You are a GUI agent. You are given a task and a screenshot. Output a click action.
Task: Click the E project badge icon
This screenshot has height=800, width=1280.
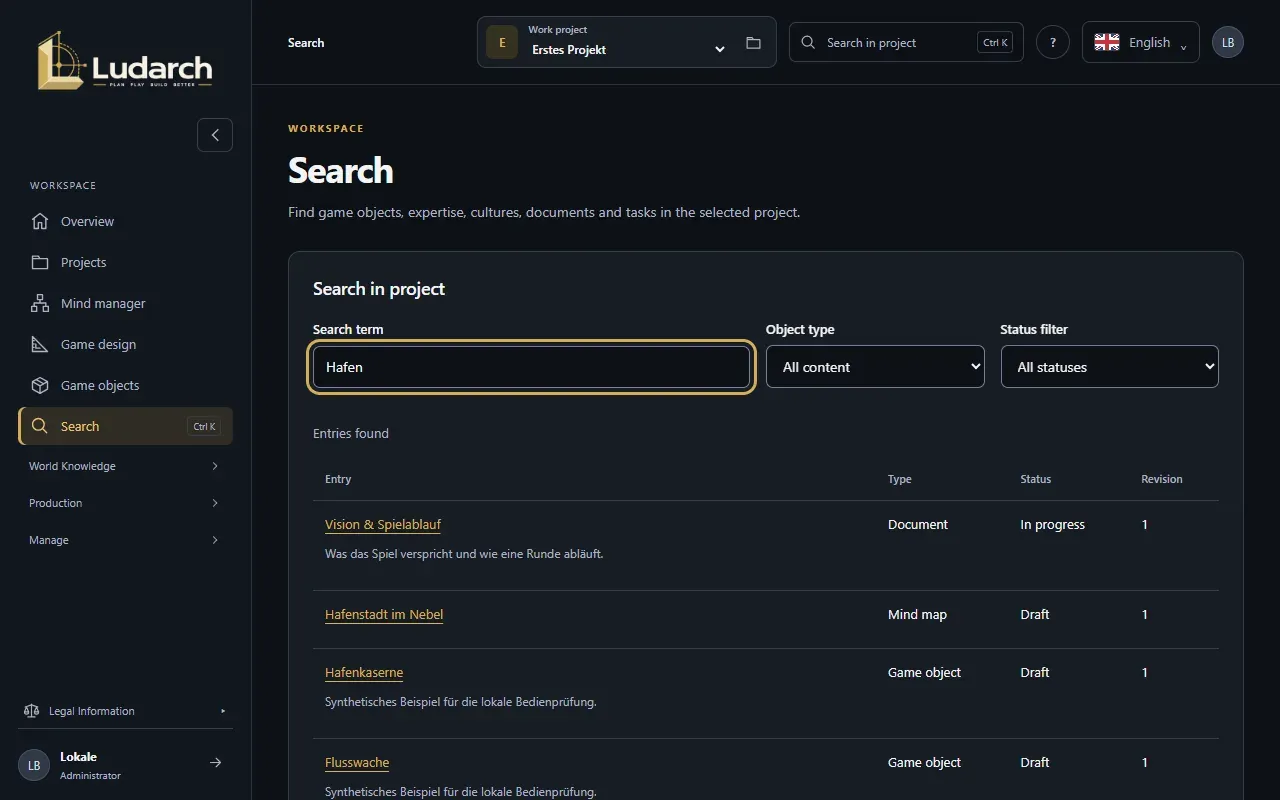coord(502,43)
